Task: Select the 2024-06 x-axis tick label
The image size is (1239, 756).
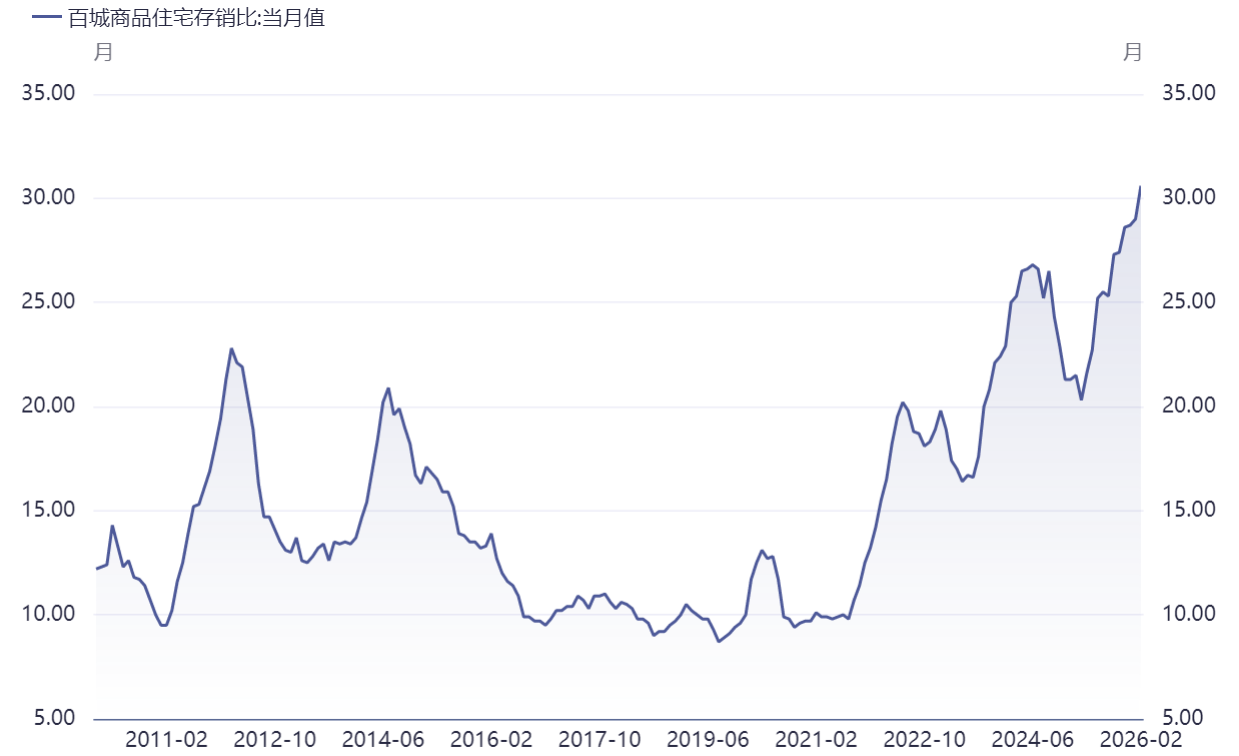Action: pos(1032,739)
